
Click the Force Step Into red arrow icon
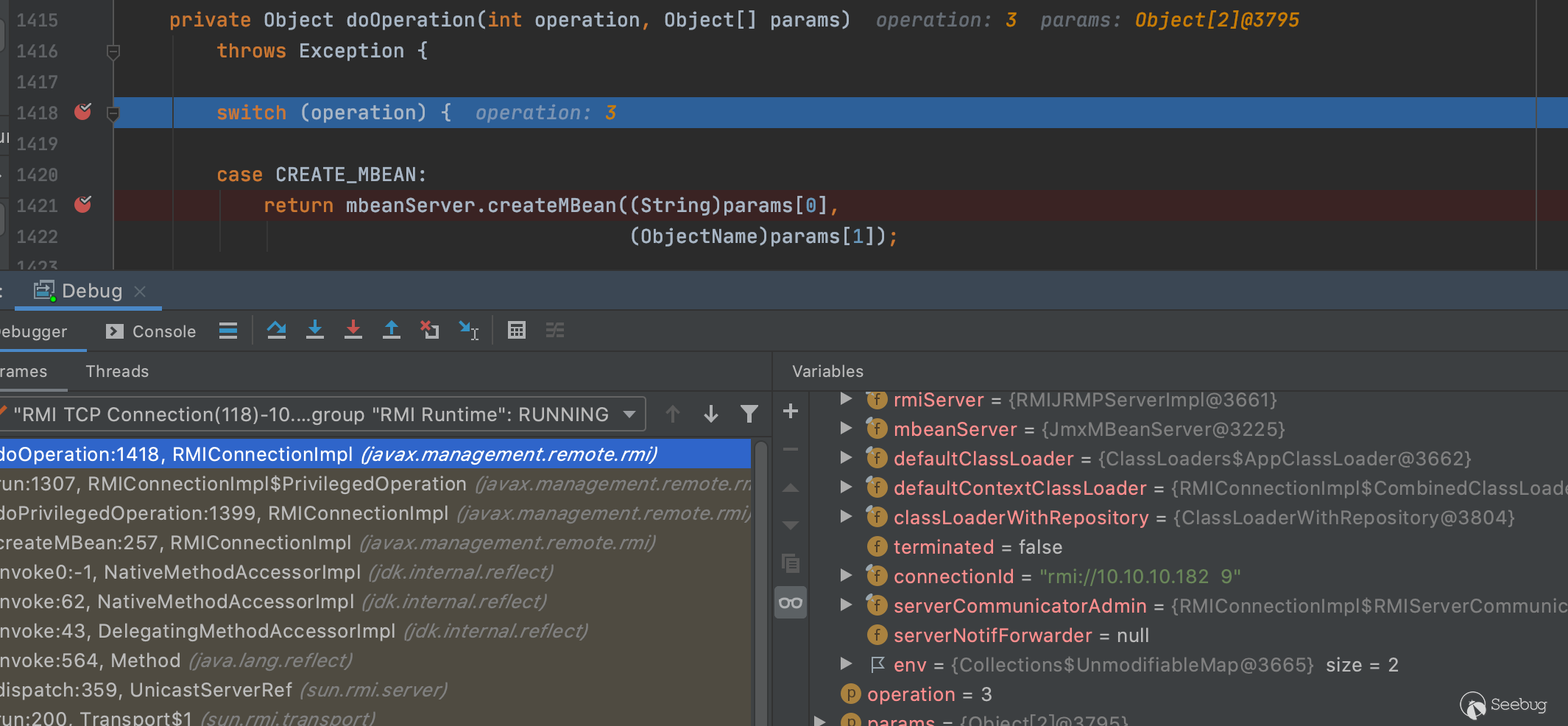[353, 331]
